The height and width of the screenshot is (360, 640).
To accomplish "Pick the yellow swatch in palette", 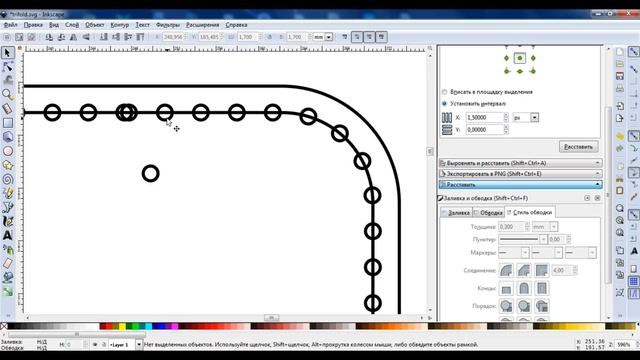I will [122, 326].
